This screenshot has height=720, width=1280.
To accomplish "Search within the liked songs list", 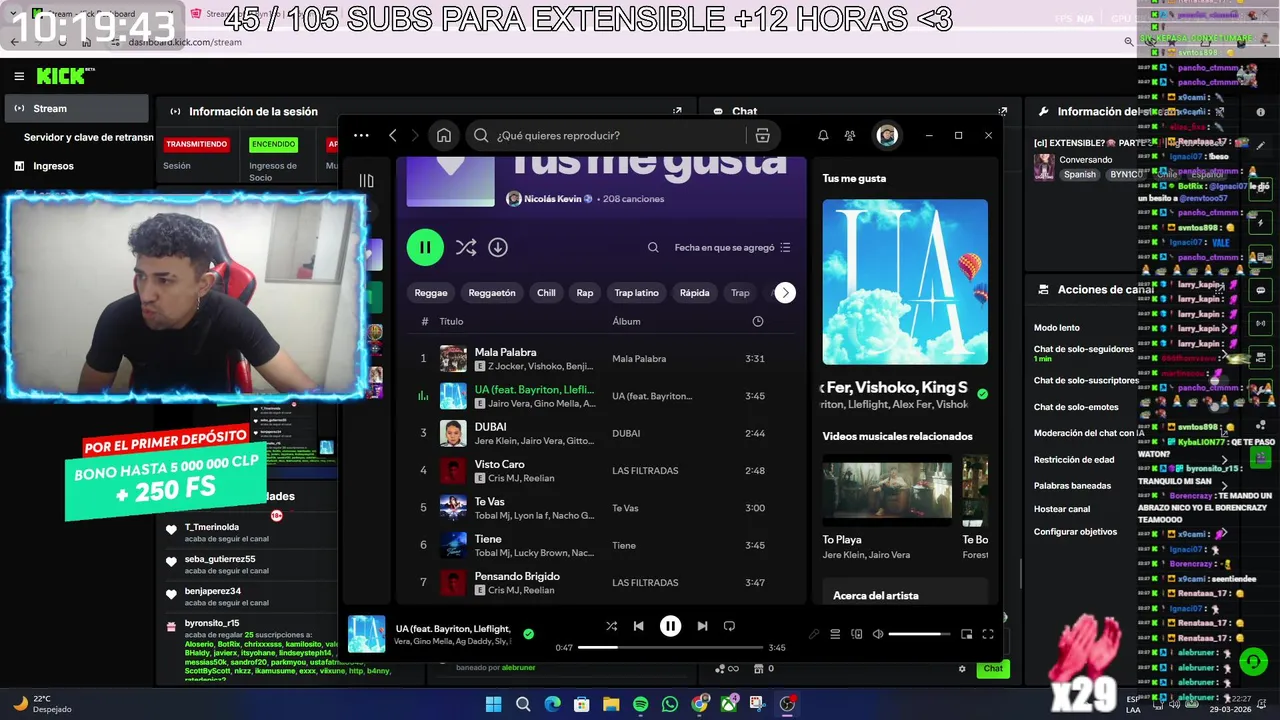I will coord(653,247).
